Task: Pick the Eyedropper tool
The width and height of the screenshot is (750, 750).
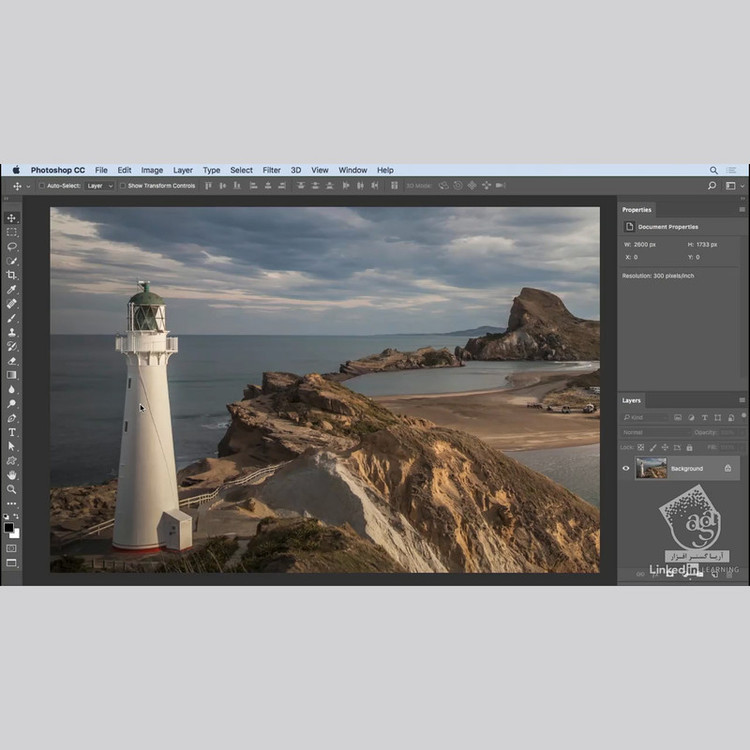Action: (x=12, y=290)
